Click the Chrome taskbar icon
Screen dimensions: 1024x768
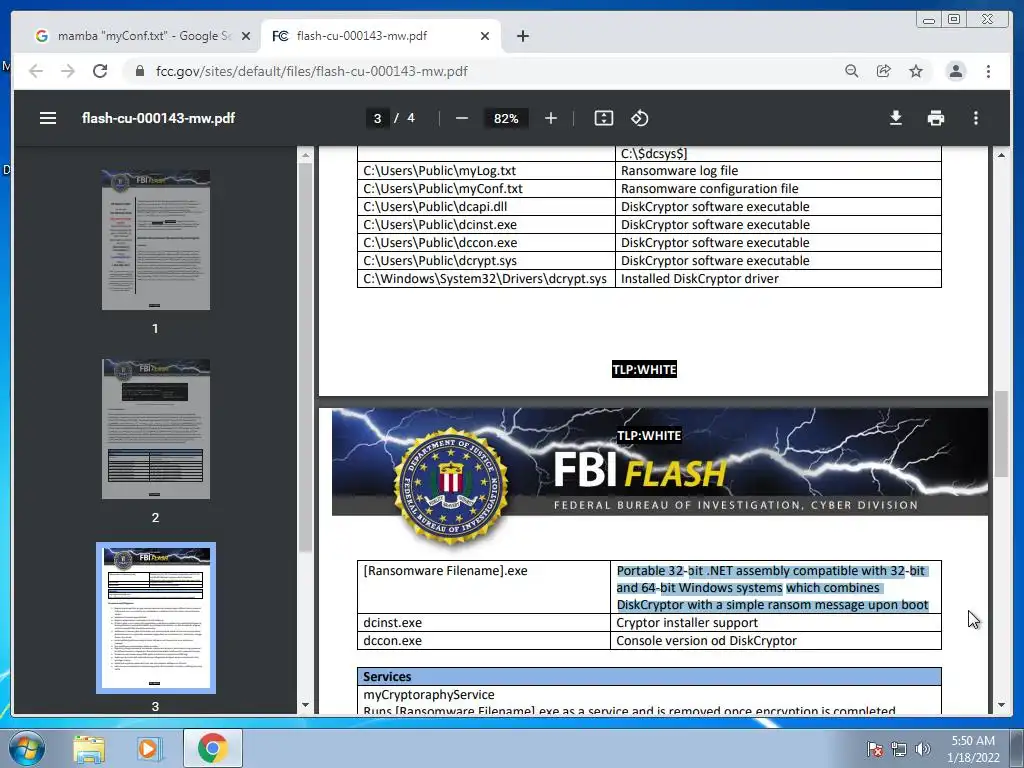(x=212, y=748)
